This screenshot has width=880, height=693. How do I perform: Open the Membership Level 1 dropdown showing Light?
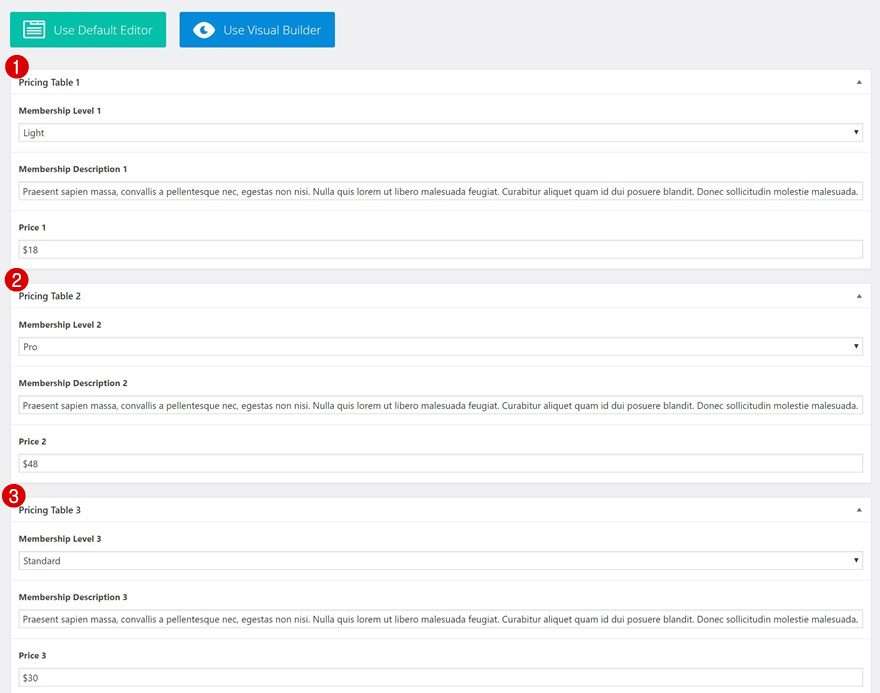[x=441, y=133]
